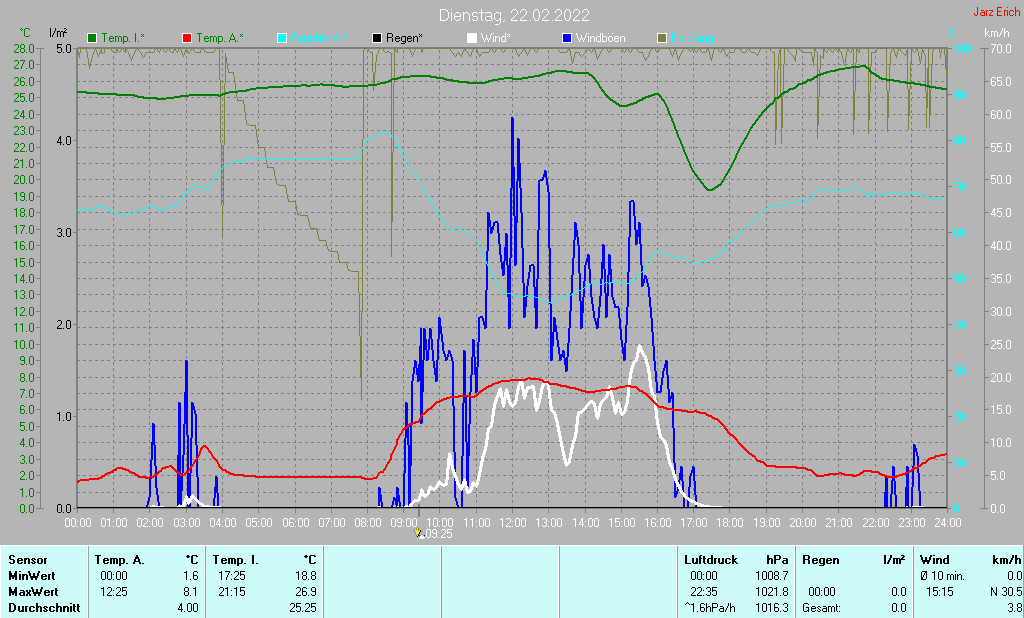Click the 'Sensor' header in the table
The width and height of the screenshot is (1024, 618).
tap(28, 560)
